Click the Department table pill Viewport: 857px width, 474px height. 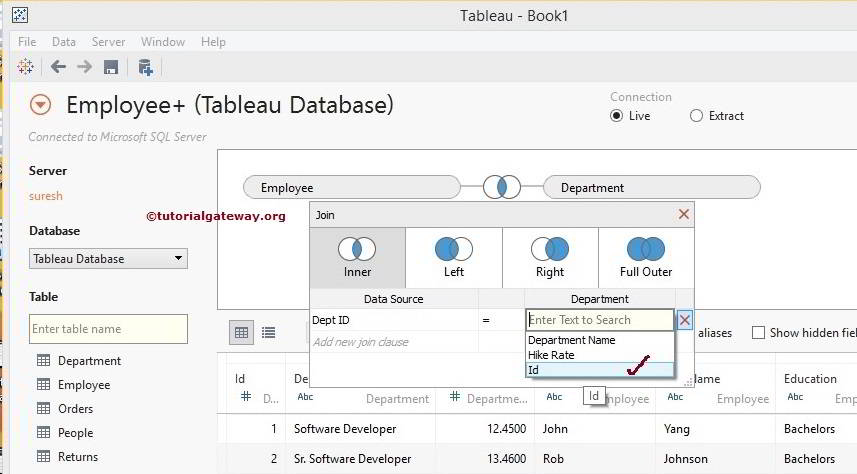tap(651, 188)
